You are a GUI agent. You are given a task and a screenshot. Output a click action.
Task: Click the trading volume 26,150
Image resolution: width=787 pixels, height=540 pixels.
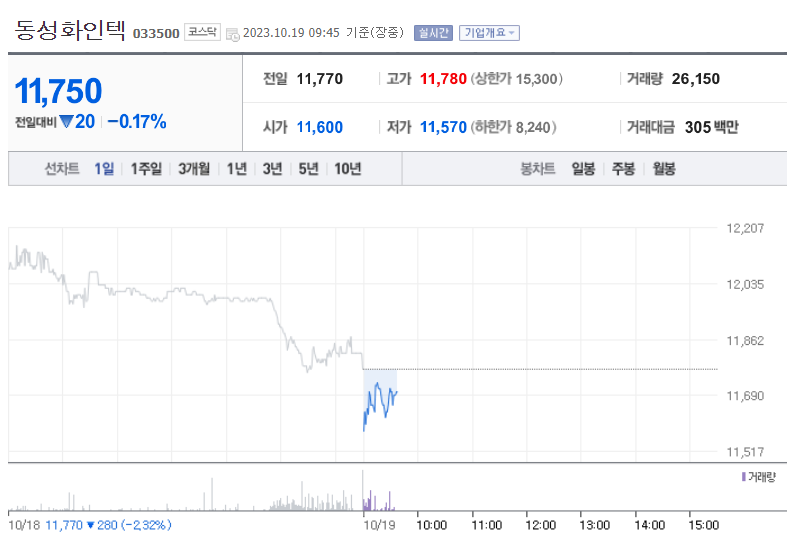coord(696,79)
